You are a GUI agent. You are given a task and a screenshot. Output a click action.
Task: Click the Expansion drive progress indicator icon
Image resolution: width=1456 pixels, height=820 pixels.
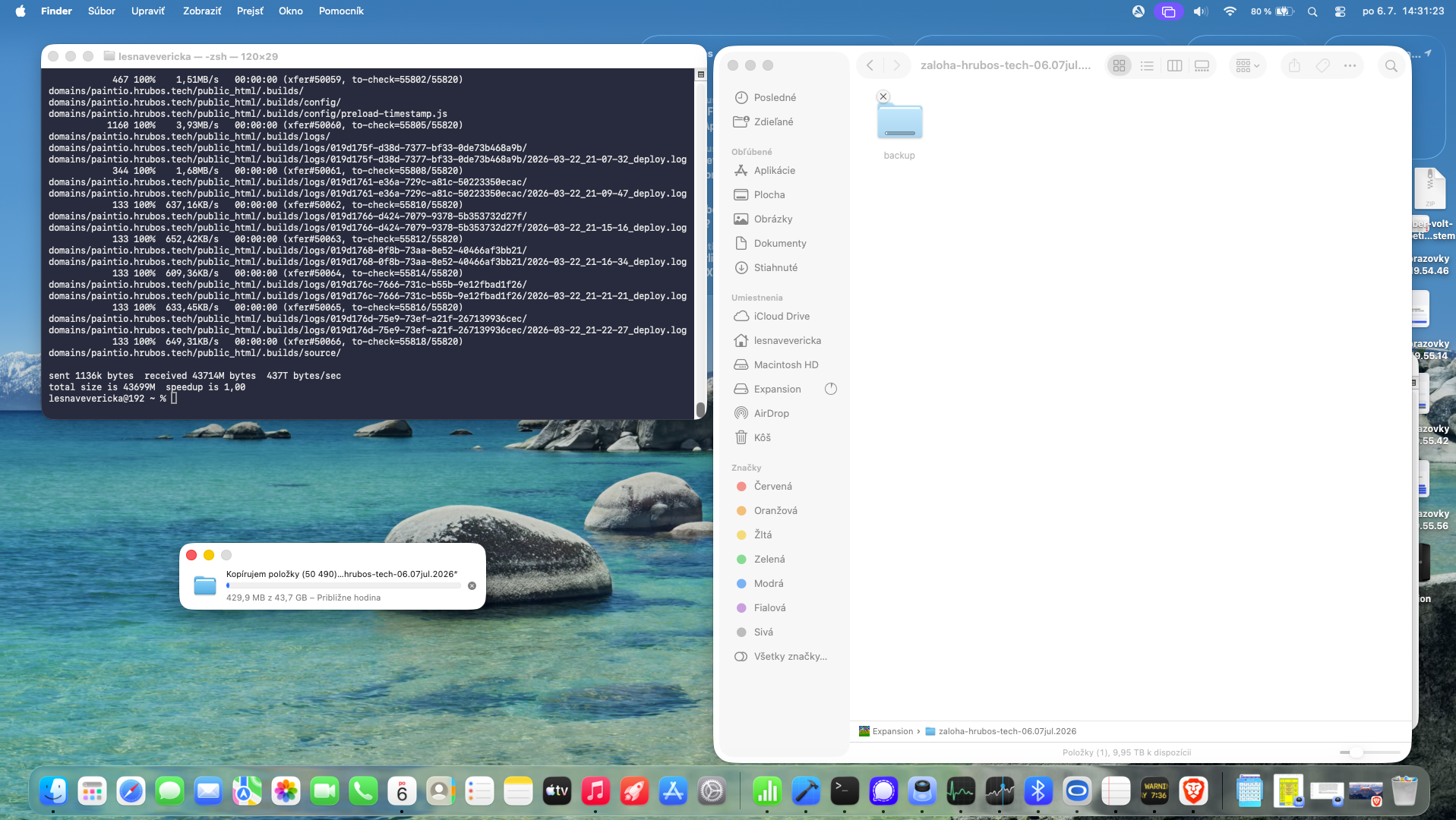point(831,389)
